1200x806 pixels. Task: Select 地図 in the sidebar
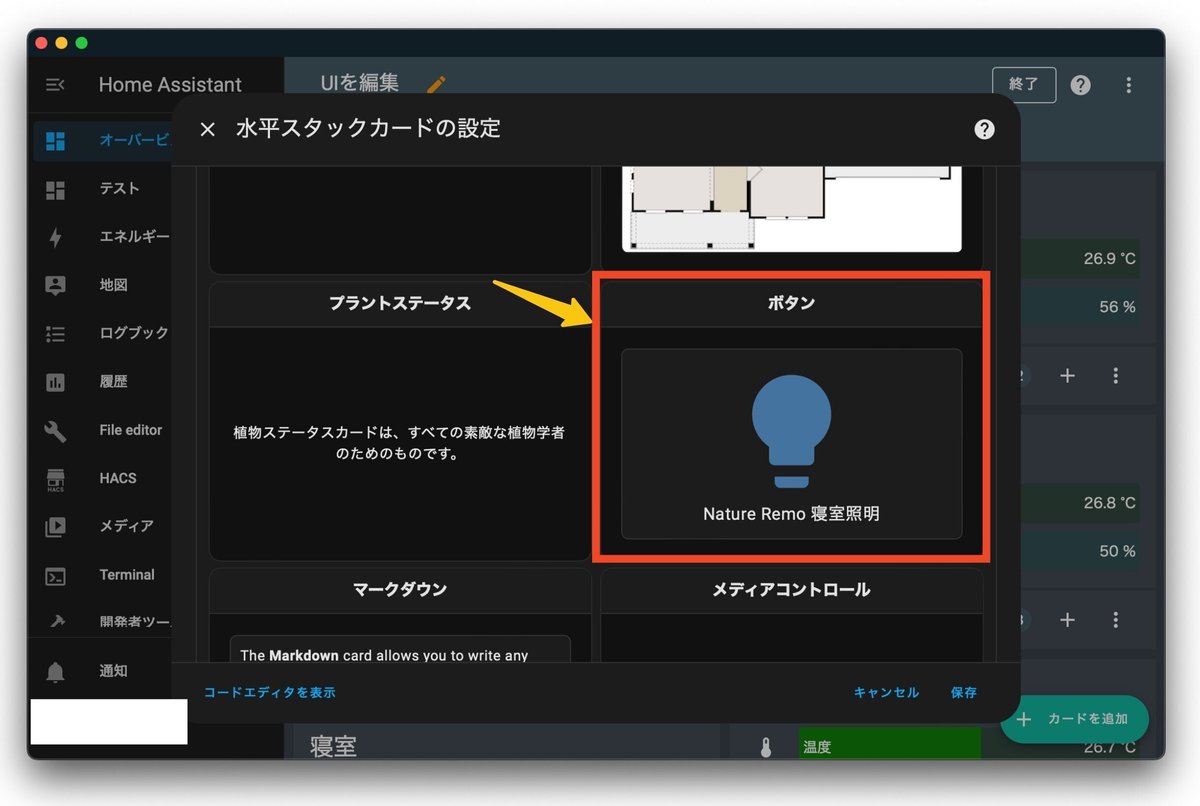click(x=113, y=285)
